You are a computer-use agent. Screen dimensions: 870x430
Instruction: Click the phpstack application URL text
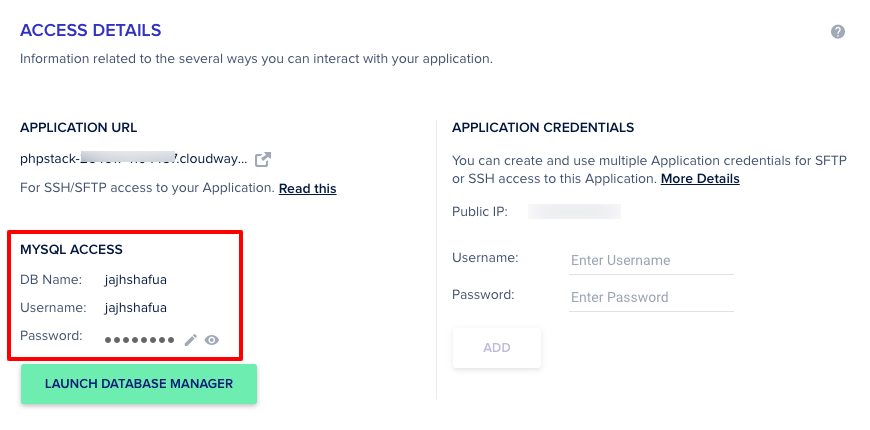(133, 159)
